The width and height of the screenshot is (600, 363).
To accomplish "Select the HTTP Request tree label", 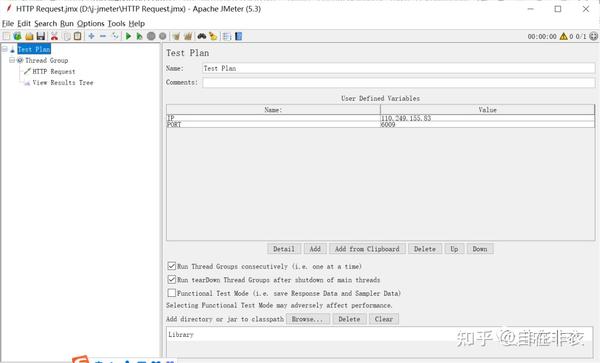I will click(x=54, y=71).
